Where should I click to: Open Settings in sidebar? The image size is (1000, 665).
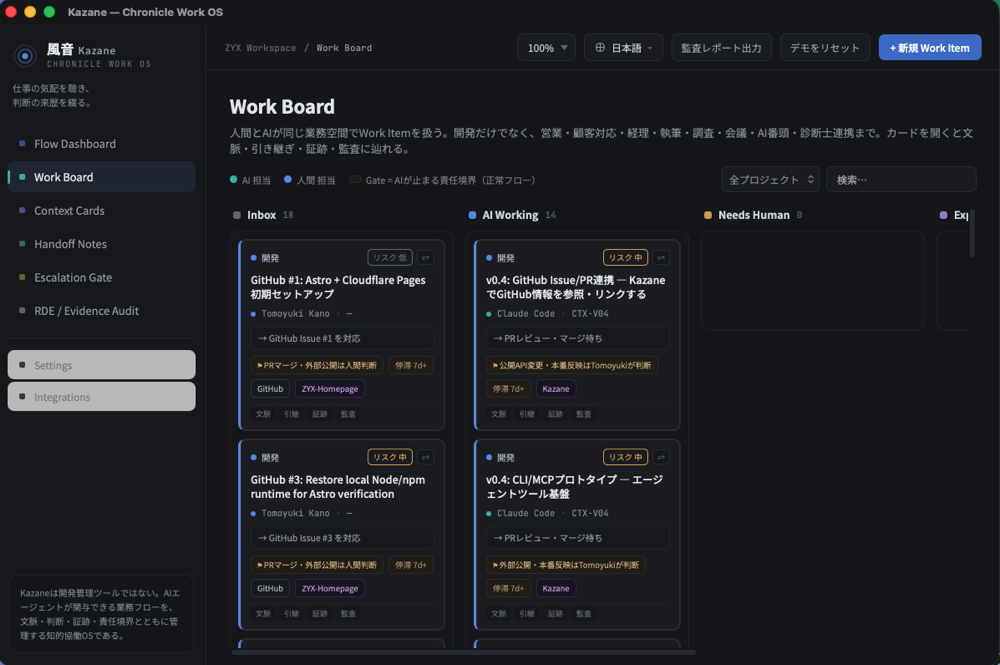click(x=101, y=365)
